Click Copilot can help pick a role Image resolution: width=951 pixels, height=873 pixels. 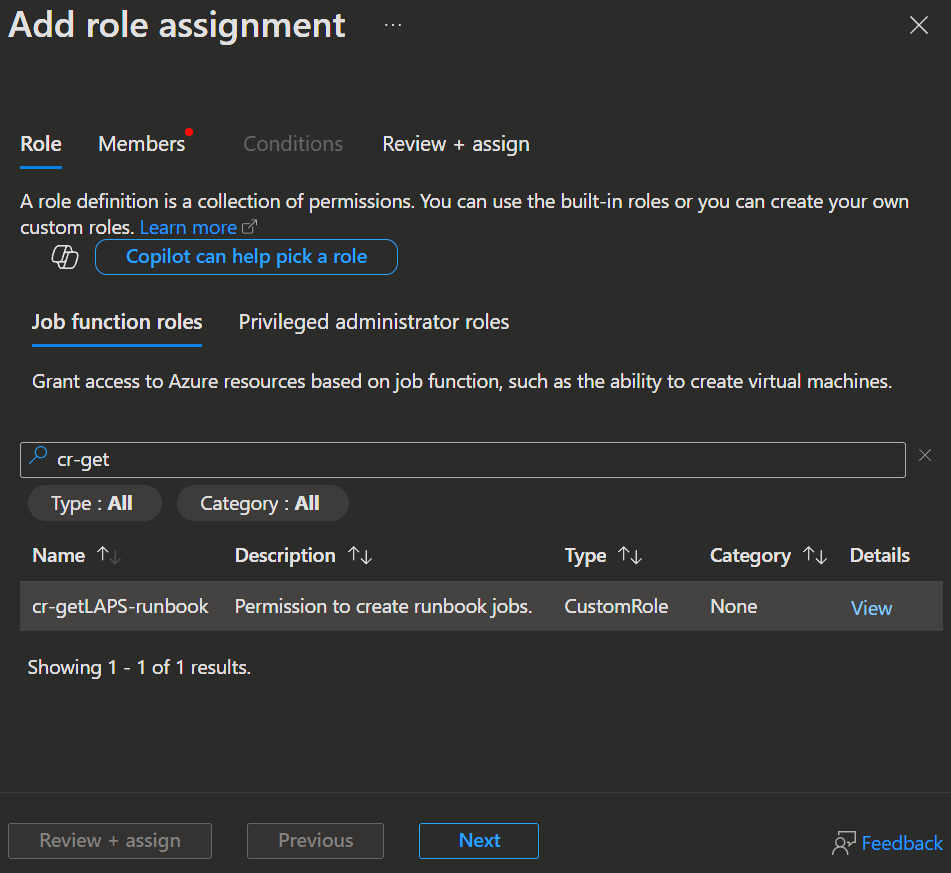coord(246,257)
